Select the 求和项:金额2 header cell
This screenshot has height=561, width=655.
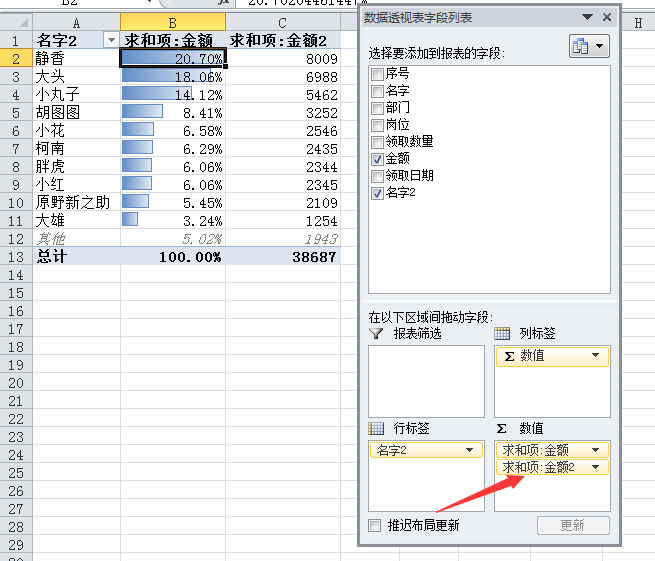coord(283,40)
